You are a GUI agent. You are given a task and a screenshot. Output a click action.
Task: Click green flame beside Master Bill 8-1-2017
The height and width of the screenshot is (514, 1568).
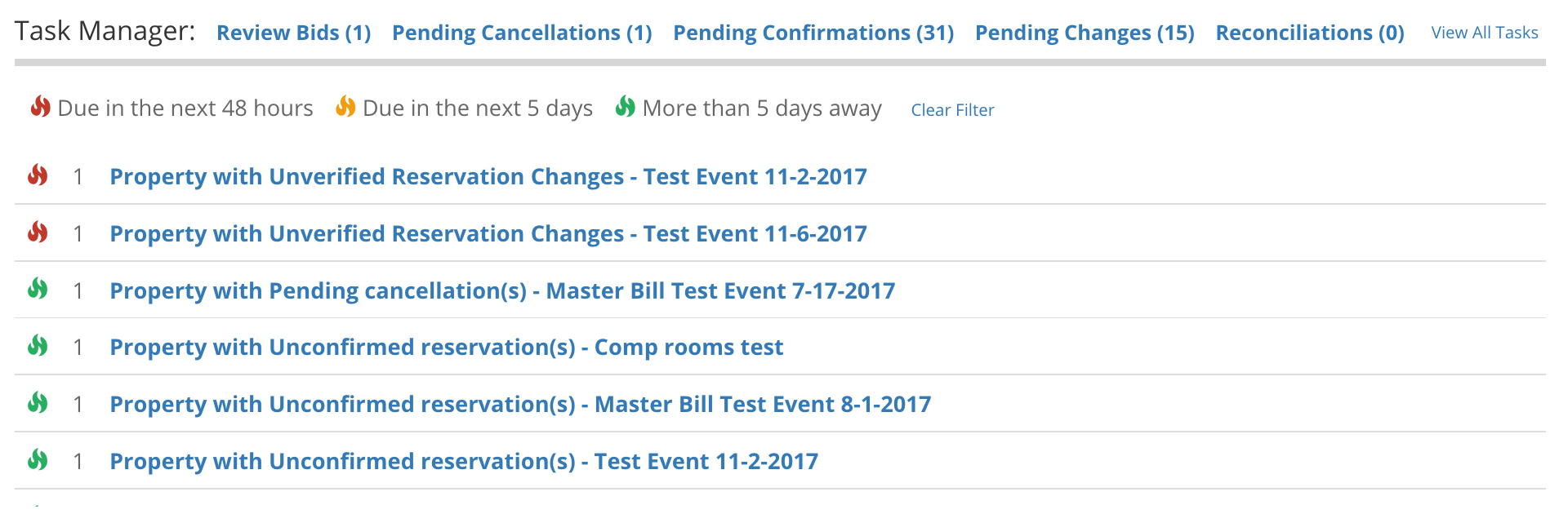(38, 403)
